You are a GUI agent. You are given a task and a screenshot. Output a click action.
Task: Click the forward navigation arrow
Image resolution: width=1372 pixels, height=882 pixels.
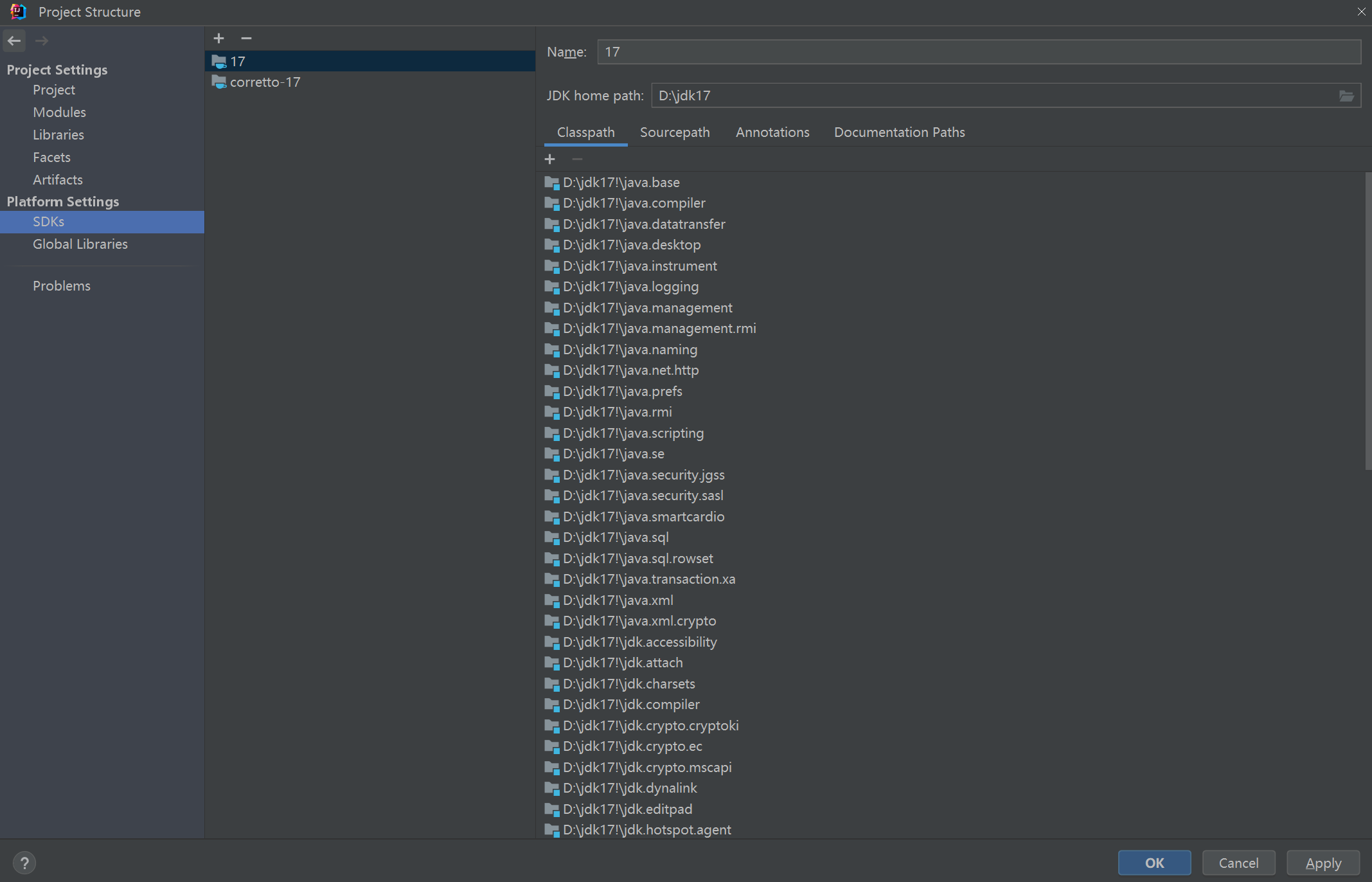pyautogui.click(x=41, y=40)
